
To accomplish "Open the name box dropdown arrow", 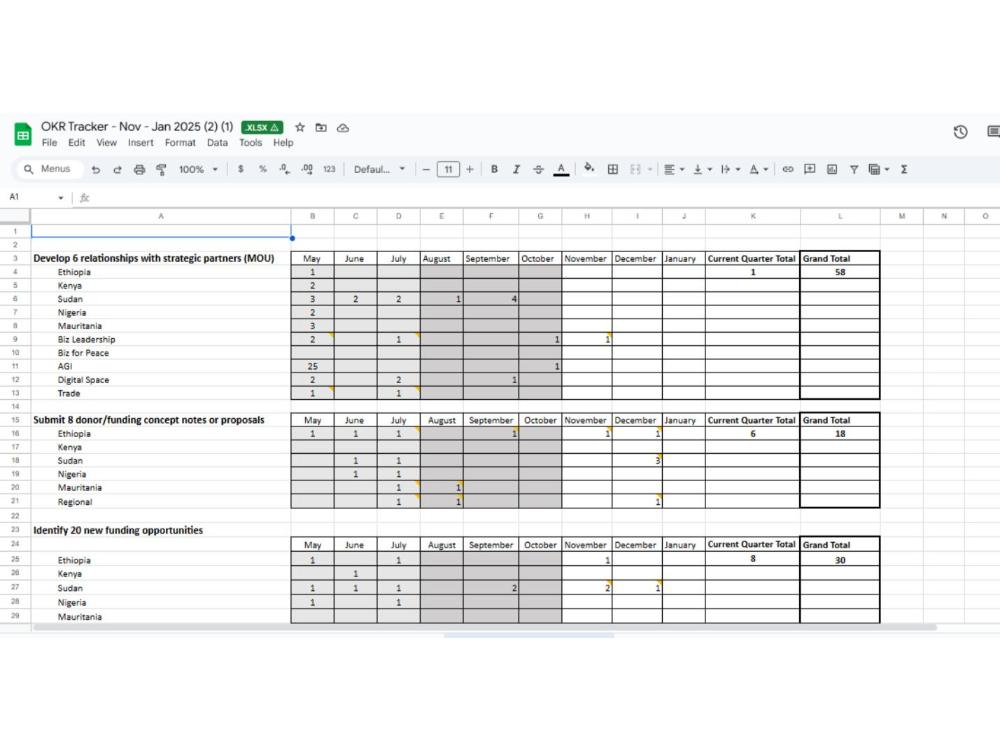I will pos(61,198).
